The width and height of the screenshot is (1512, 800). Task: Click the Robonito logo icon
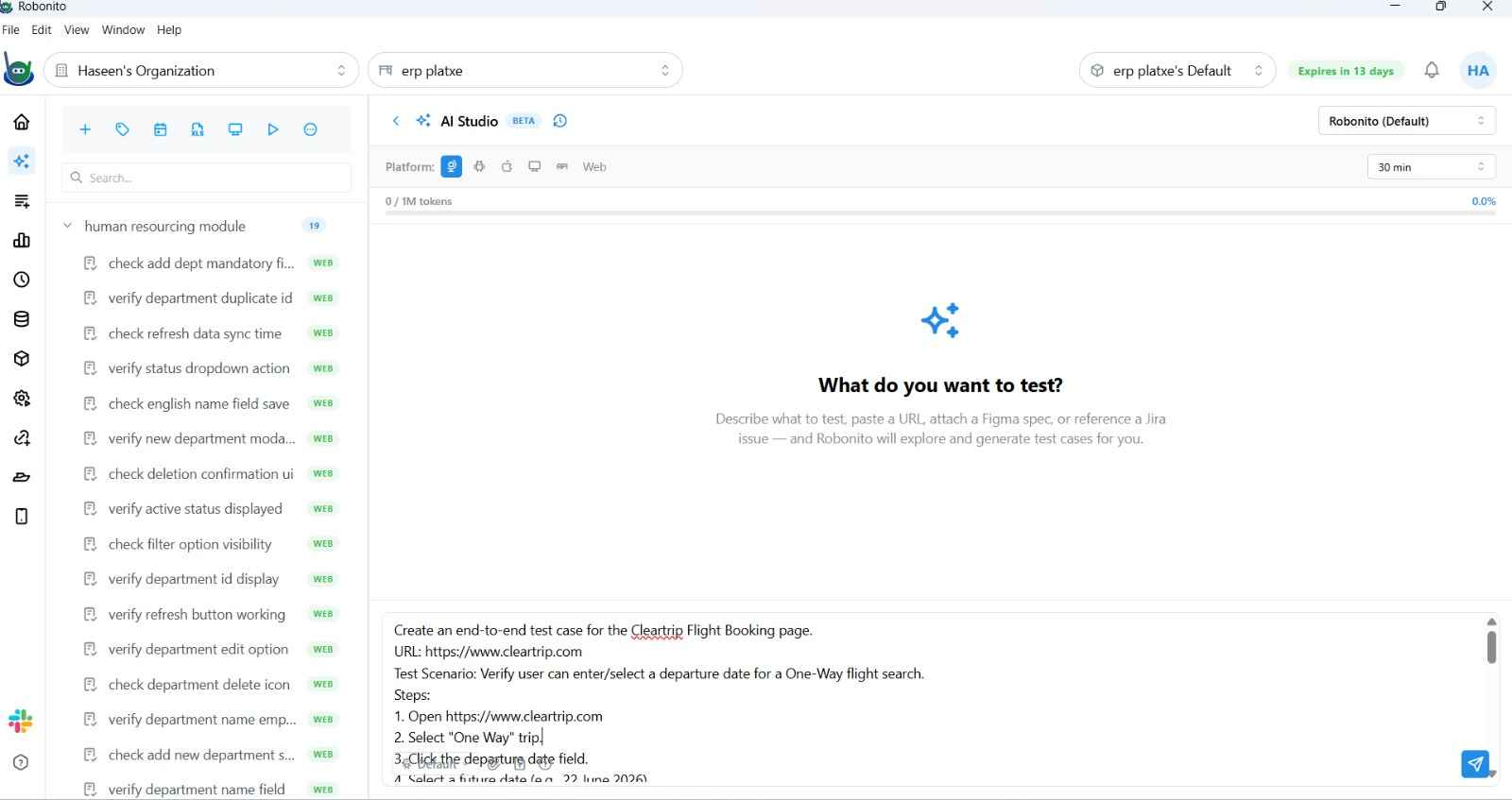(x=19, y=71)
